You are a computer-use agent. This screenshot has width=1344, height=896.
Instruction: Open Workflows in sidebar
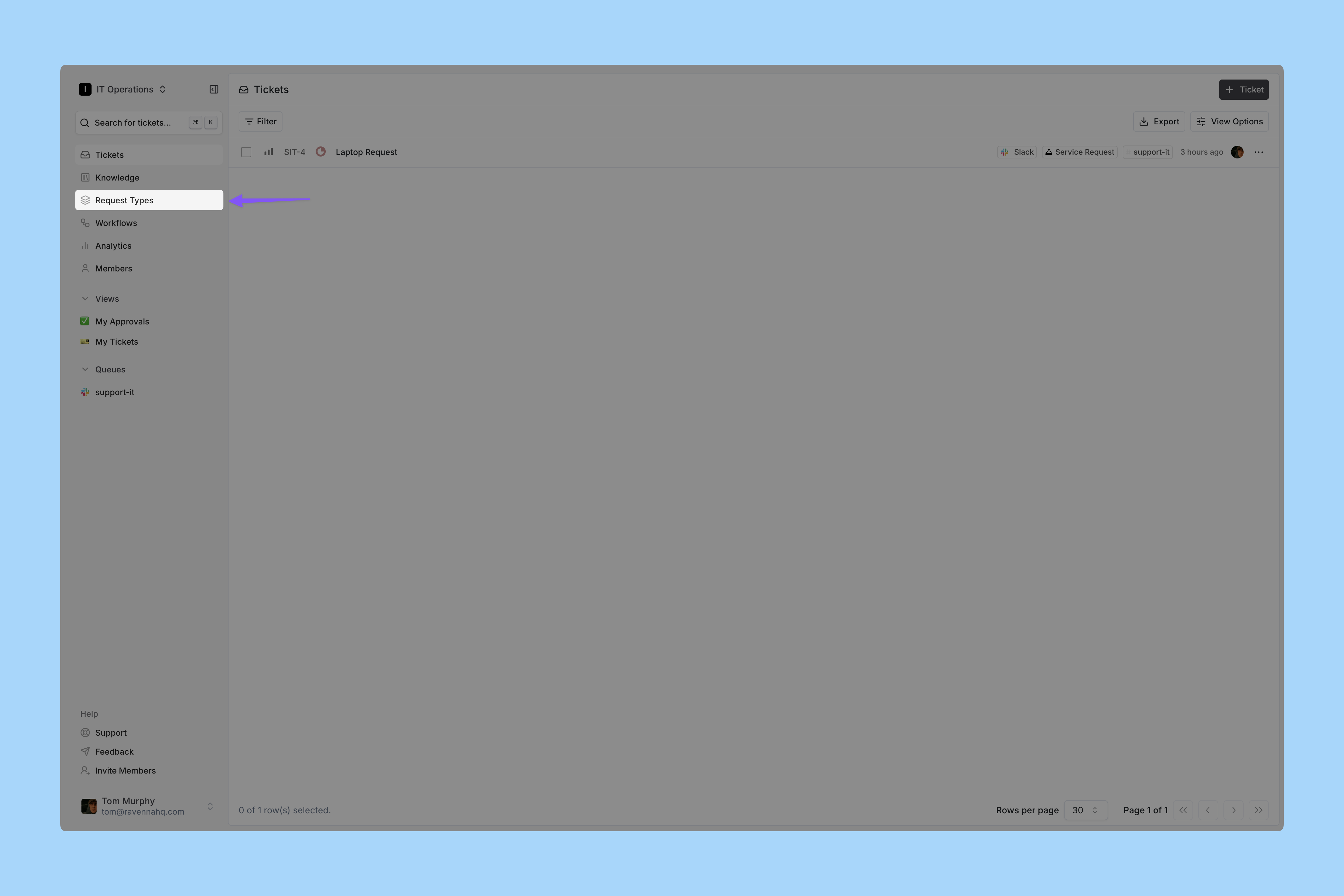[116, 223]
